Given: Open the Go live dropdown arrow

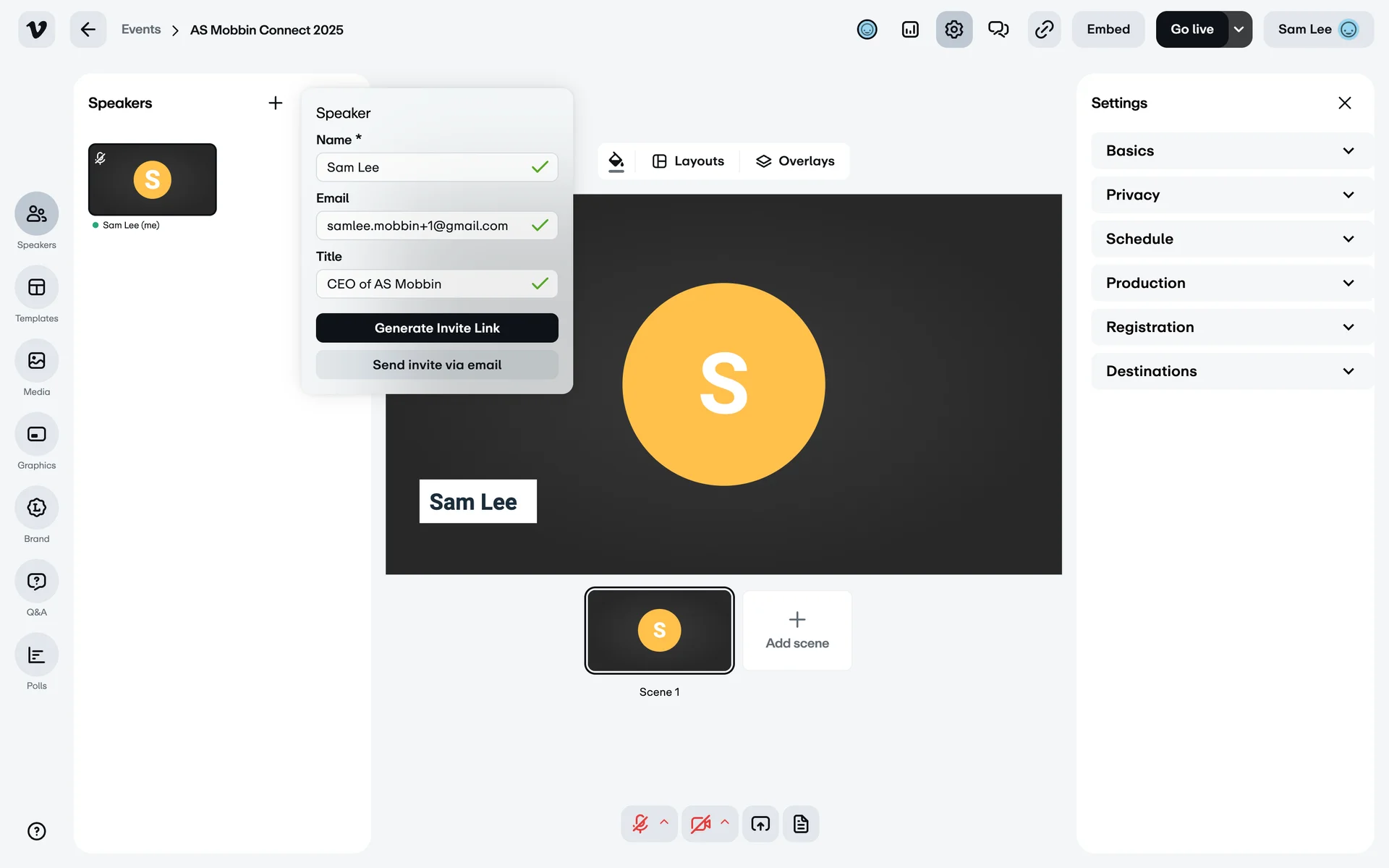Looking at the screenshot, I should click(1239, 30).
